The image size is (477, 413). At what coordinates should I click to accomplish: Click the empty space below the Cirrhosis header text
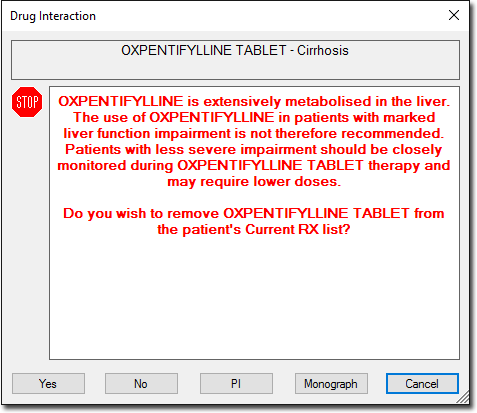(x=235, y=69)
